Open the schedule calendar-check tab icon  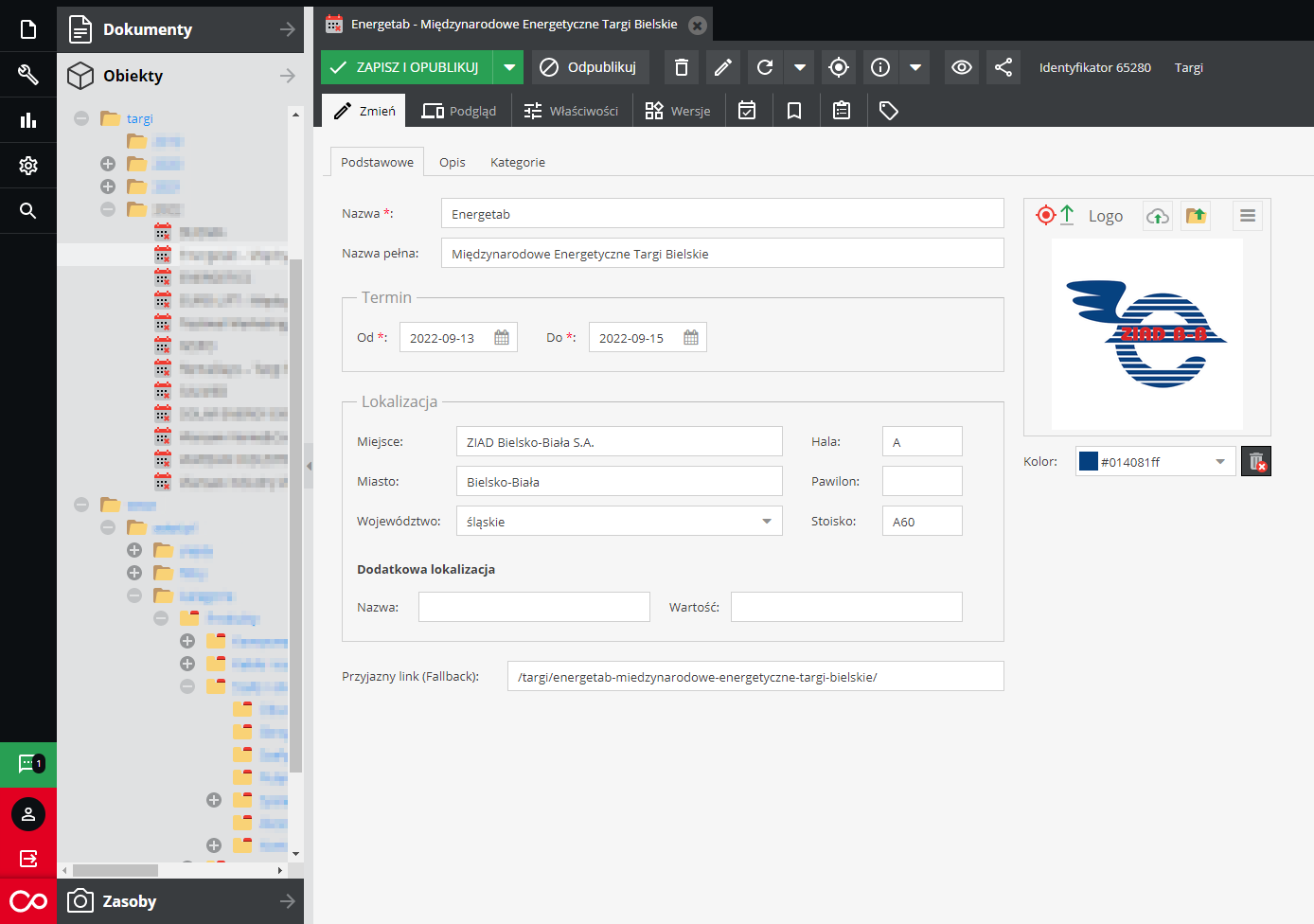747,111
